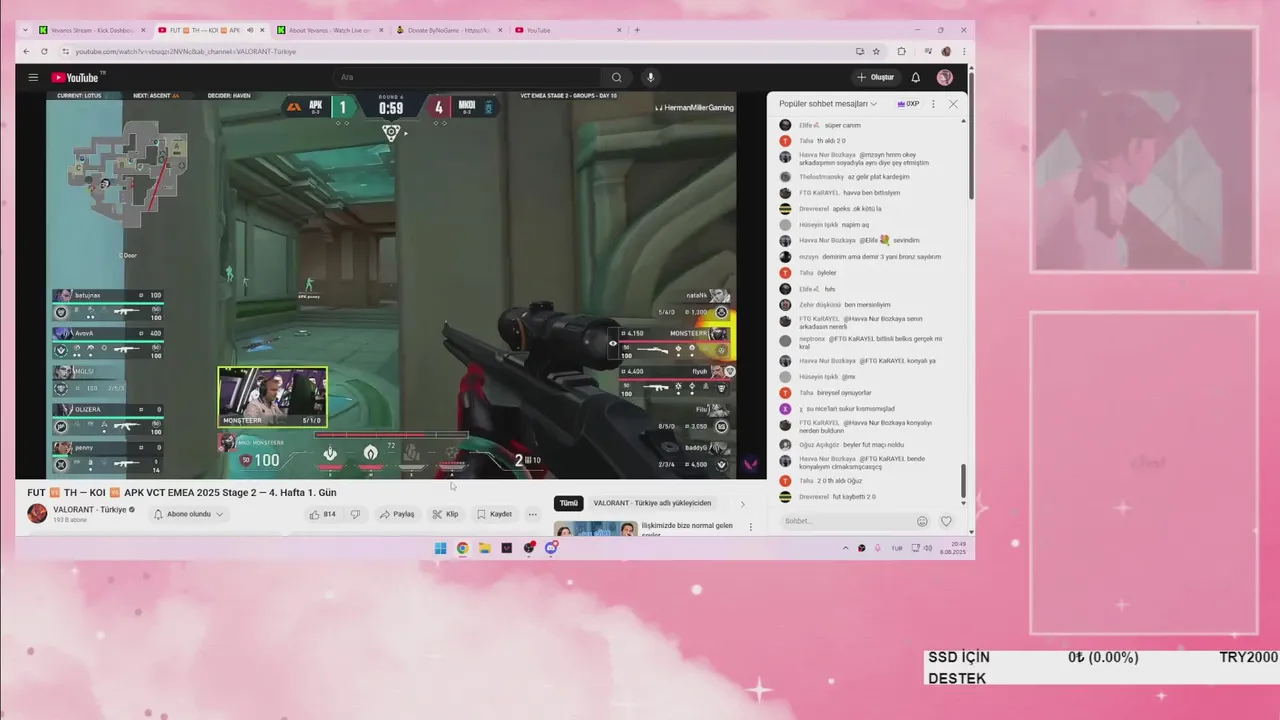Screen dimensions: 1280x720
Task: Click the 0XP crown badge in chat
Action: point(908,104)
